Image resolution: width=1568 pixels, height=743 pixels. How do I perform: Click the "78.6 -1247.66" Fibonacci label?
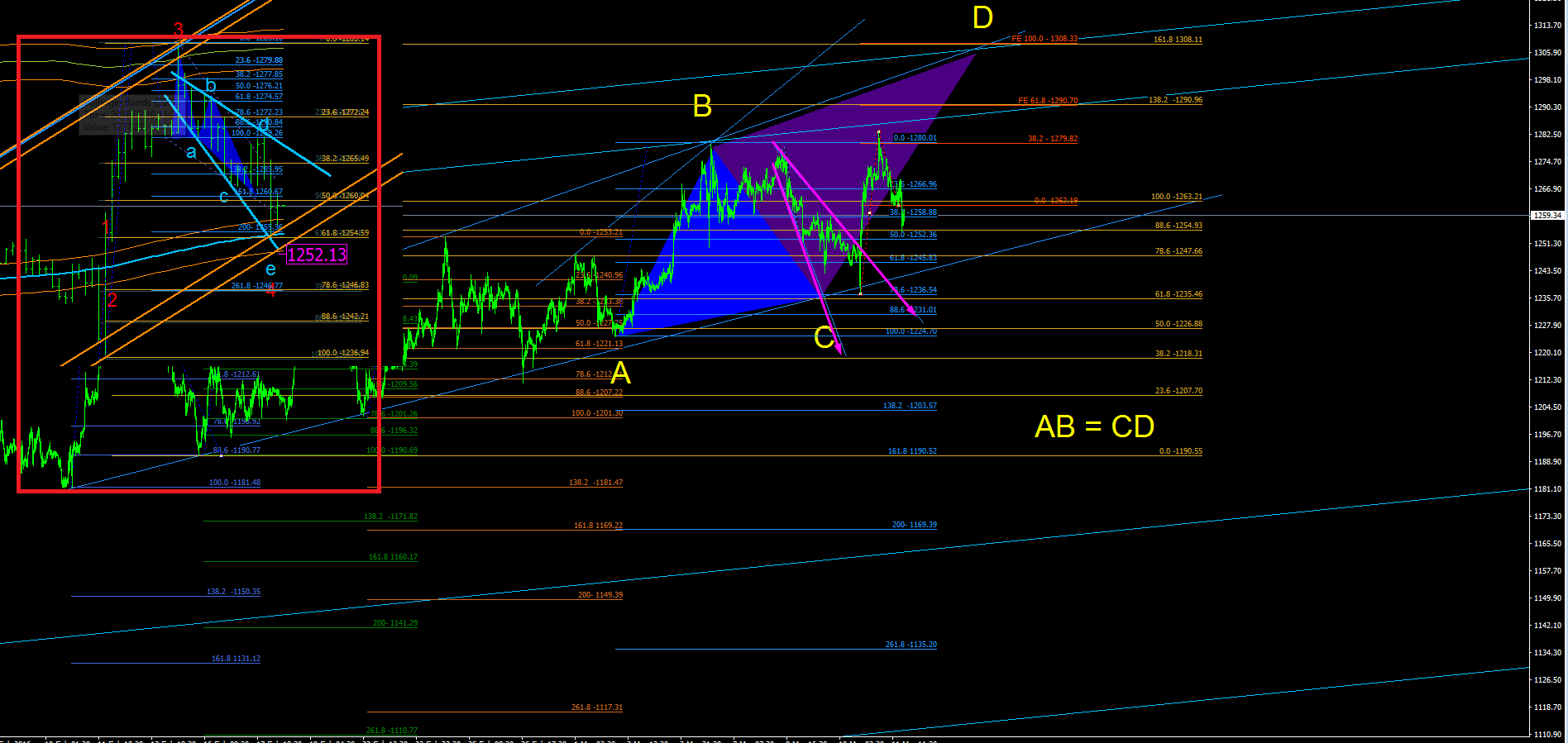(x=1178, y=251)
